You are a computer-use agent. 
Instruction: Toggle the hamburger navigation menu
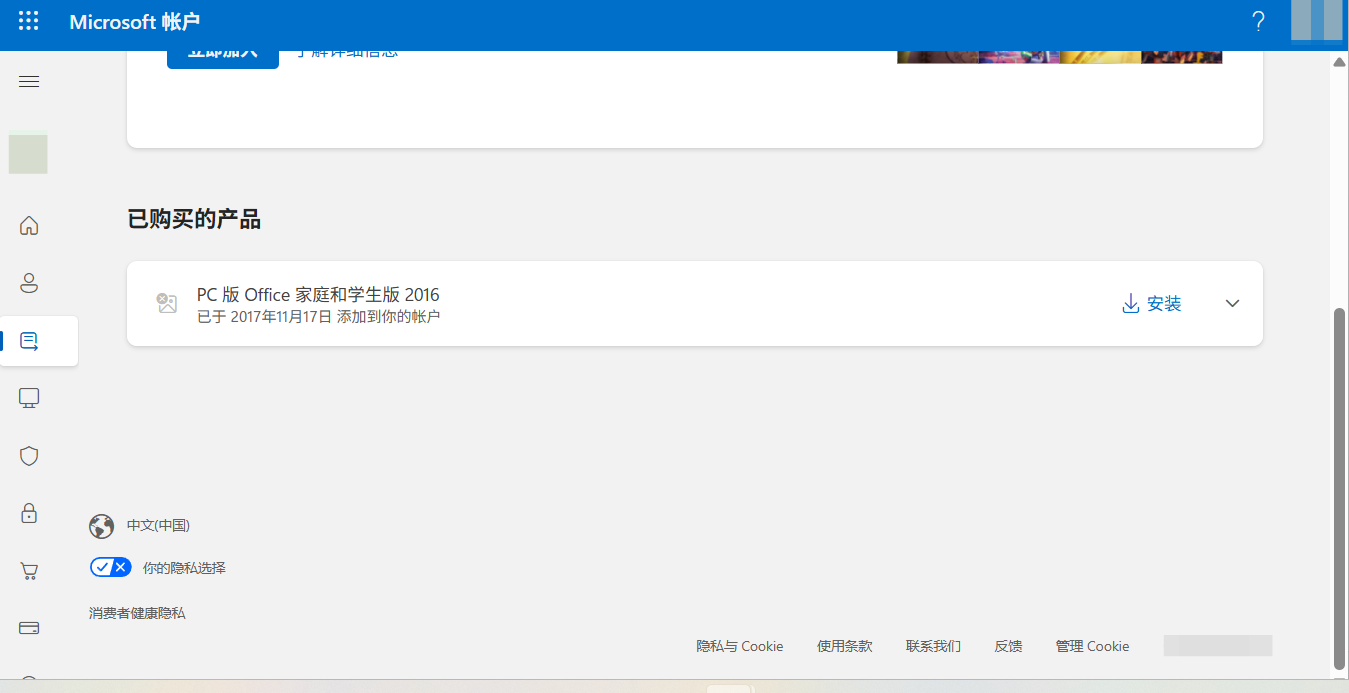(x=29, y=82)
